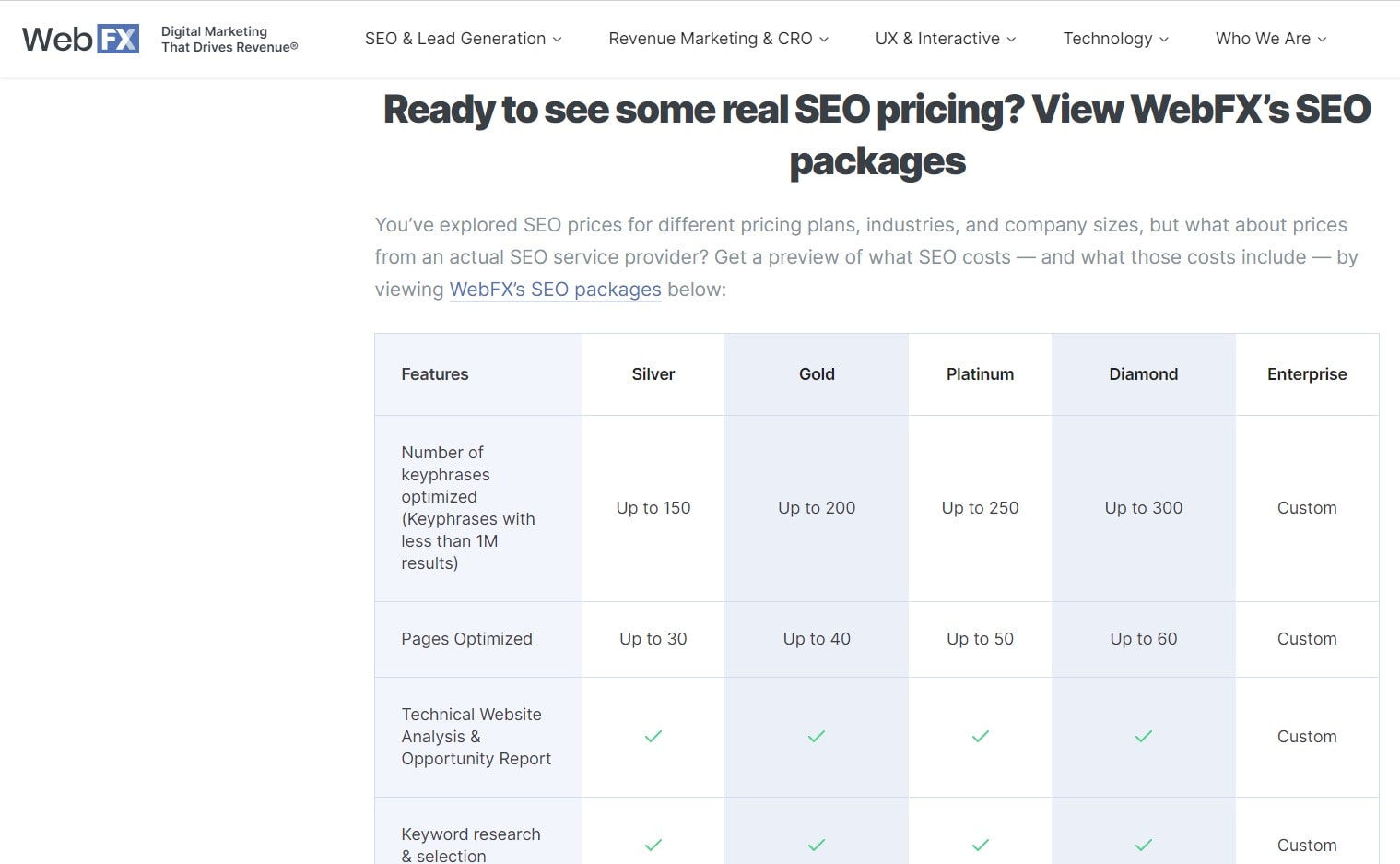Click Gold checkmark for Keyword research
This screenshot has height=864, width=1400.
click(817, 845)
